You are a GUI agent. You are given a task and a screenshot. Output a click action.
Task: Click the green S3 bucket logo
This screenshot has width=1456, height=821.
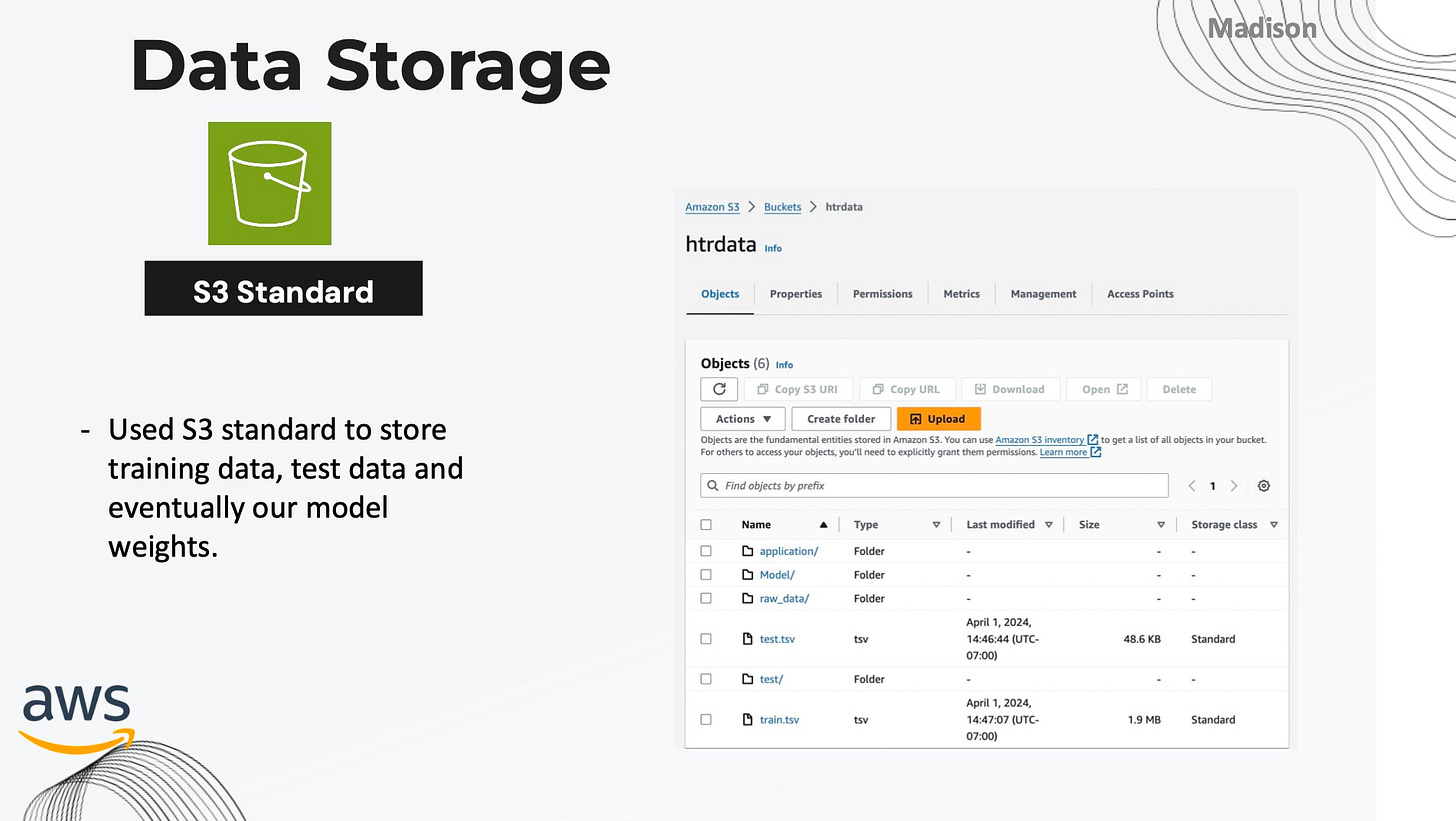point(270,183)
